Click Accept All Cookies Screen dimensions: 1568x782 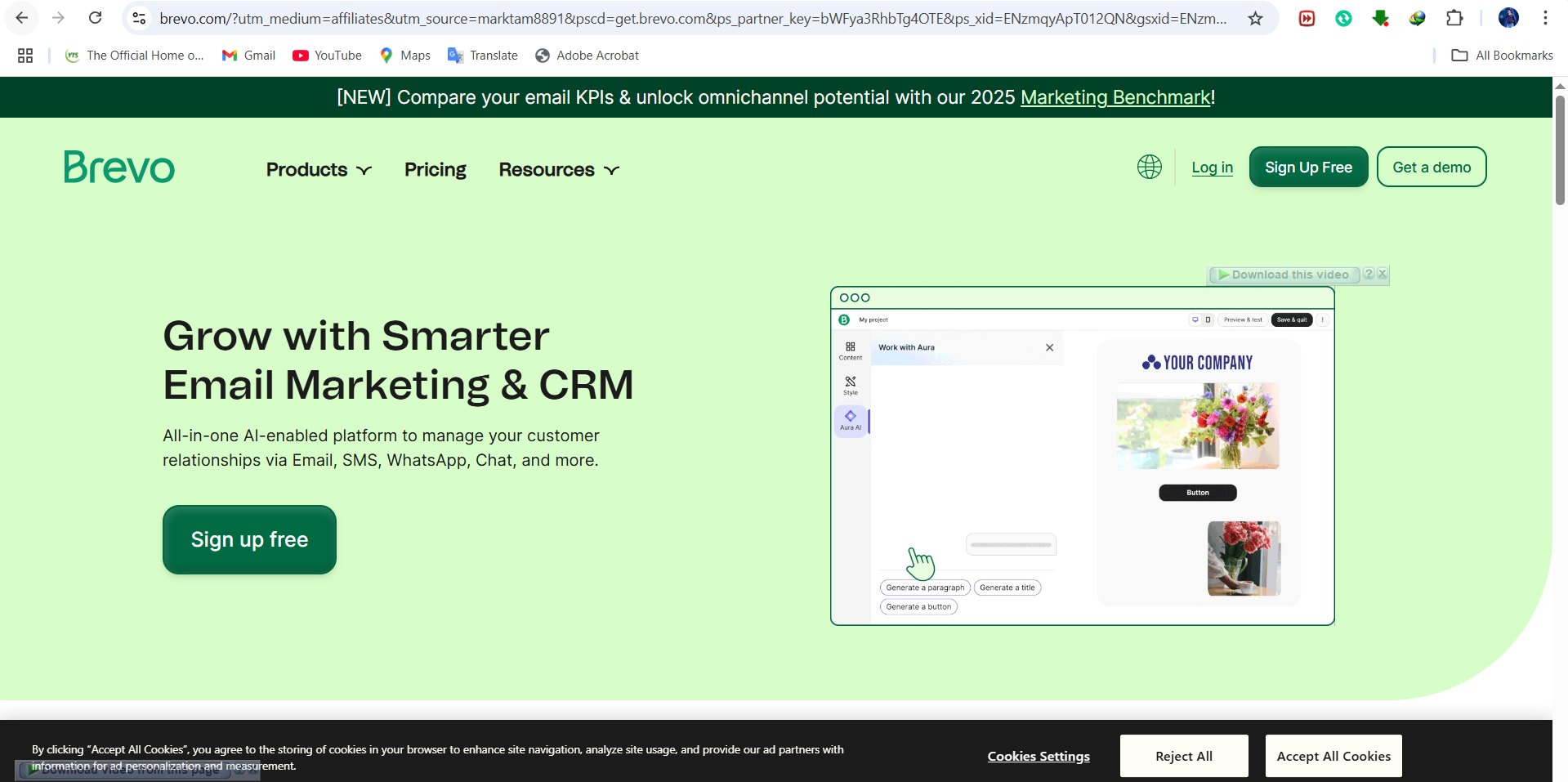coord(1333,756)
